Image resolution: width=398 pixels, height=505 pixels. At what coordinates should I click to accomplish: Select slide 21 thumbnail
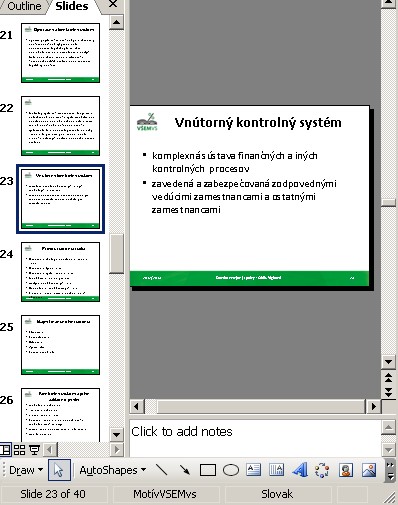point(60,53)
